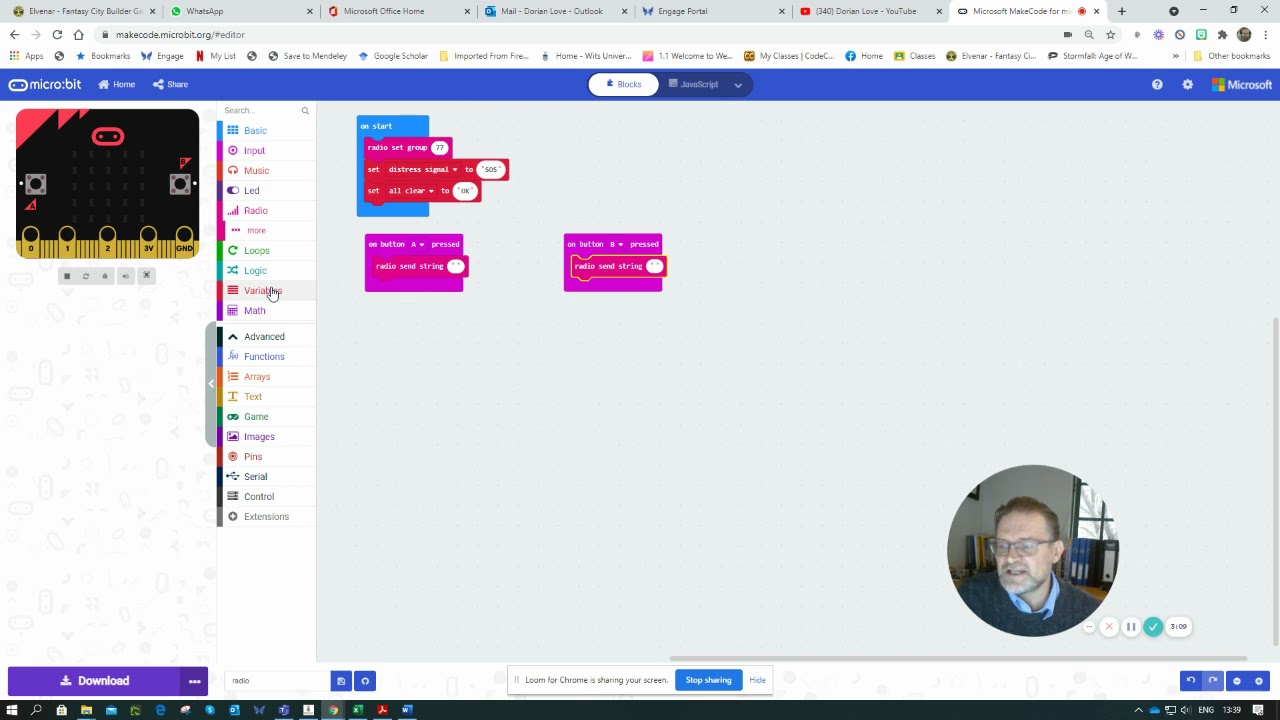Open the Serial blocks category
This screenshot has width=1280, height=720.
[255, 476]
